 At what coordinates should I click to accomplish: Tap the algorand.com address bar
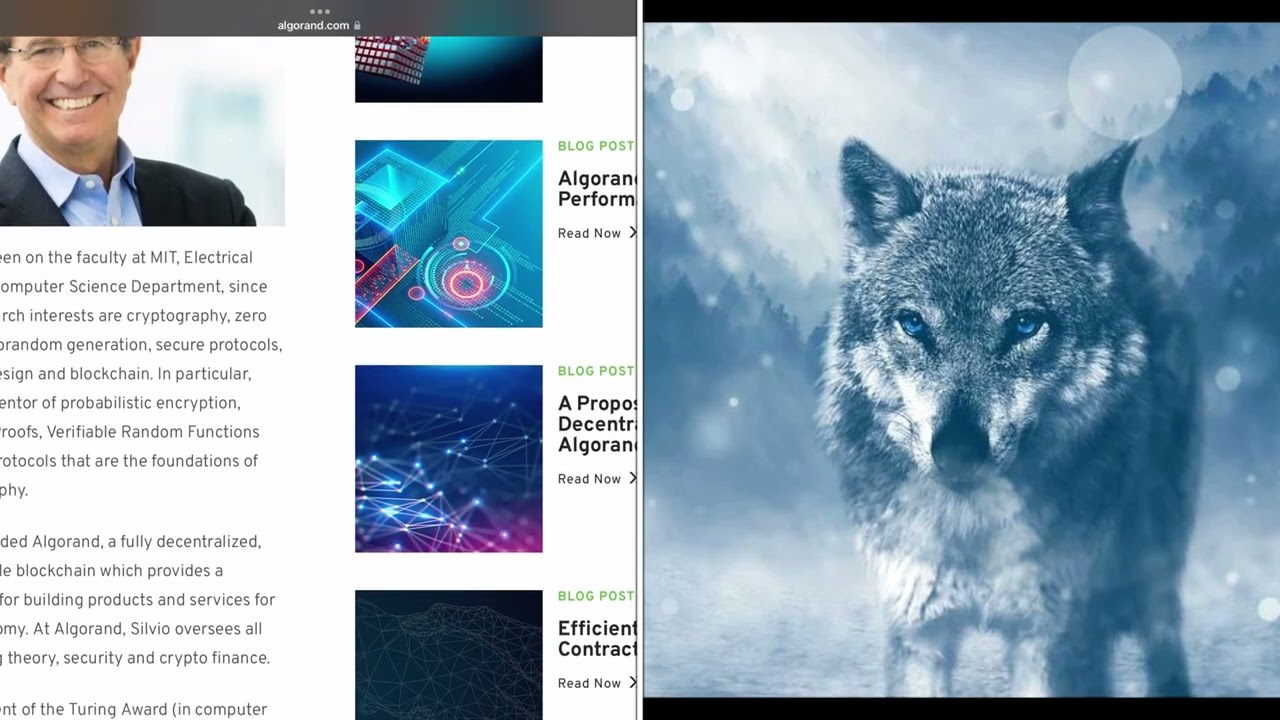point(319,25)
